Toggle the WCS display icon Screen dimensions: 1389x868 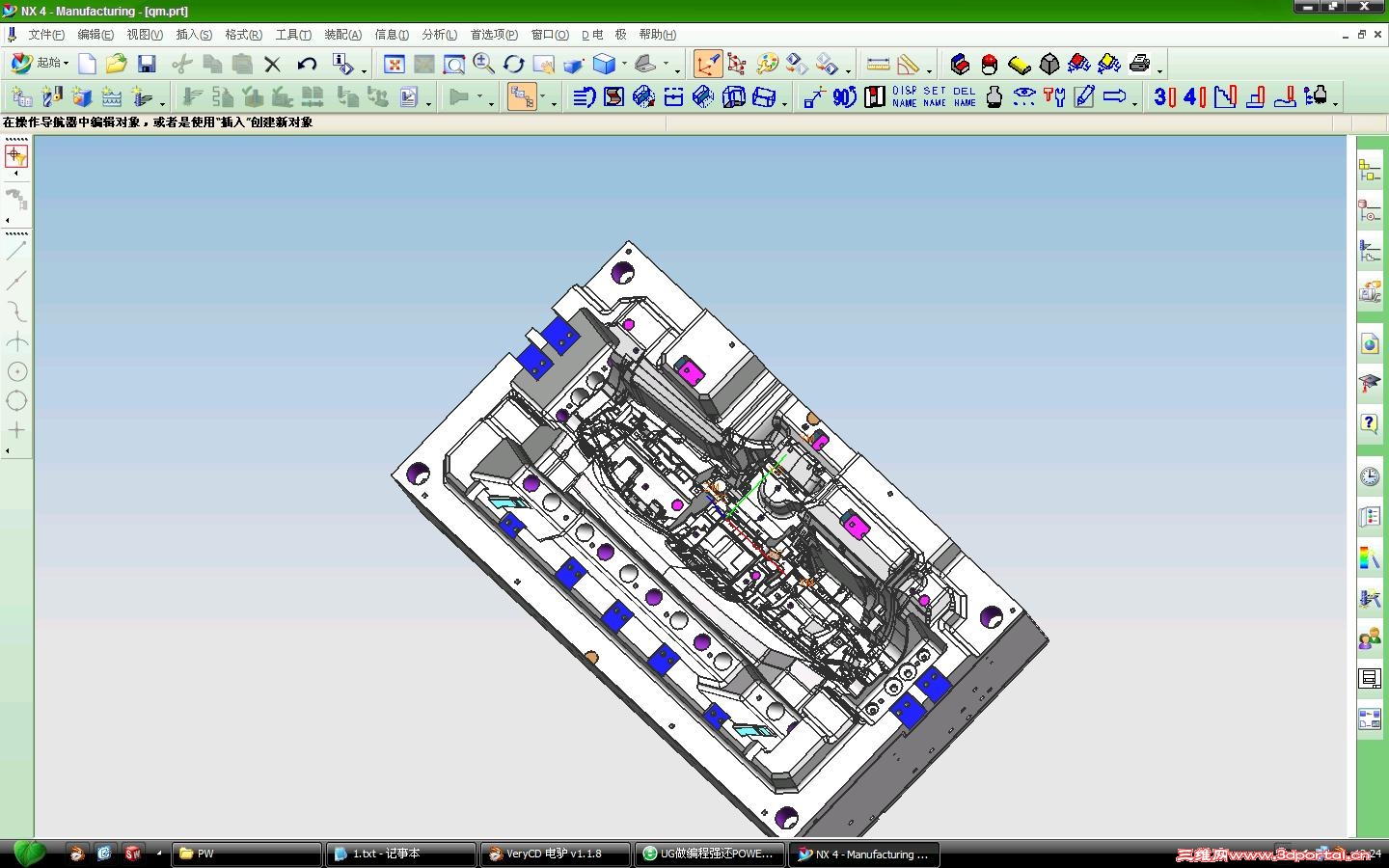(x=708, y=65)
